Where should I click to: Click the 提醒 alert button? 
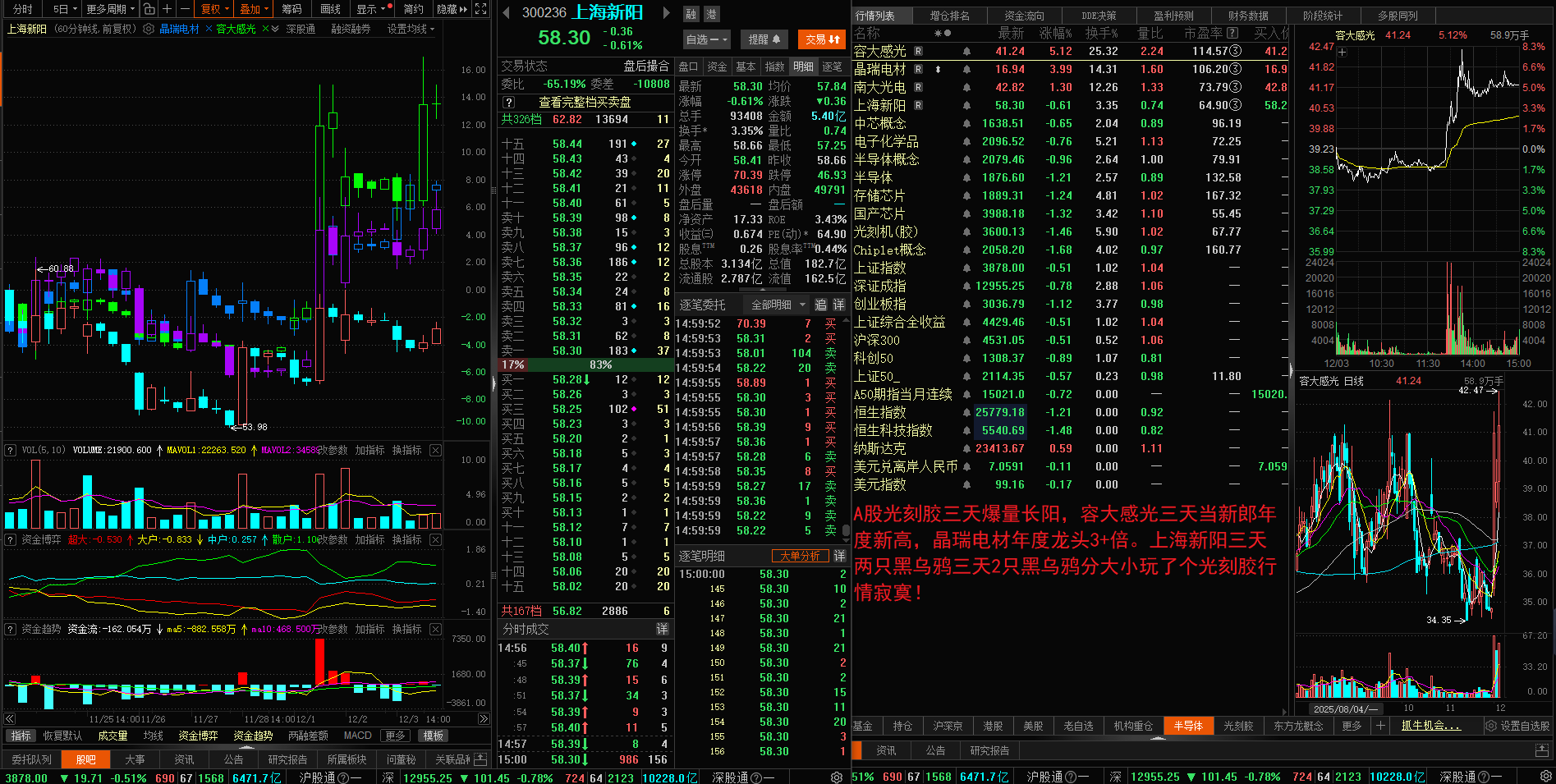[764, 39]
